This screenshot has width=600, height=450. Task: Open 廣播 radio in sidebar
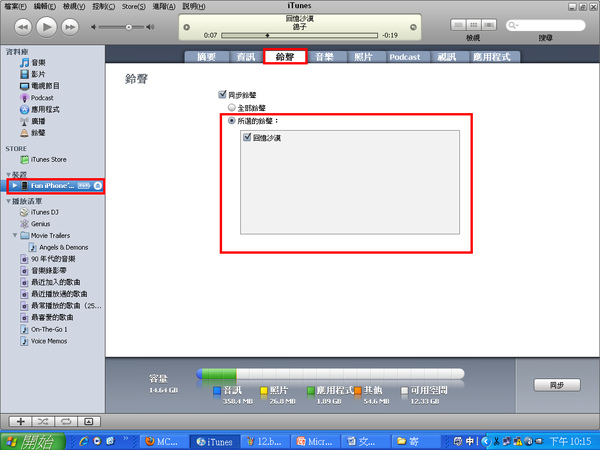tap(38, 121)
